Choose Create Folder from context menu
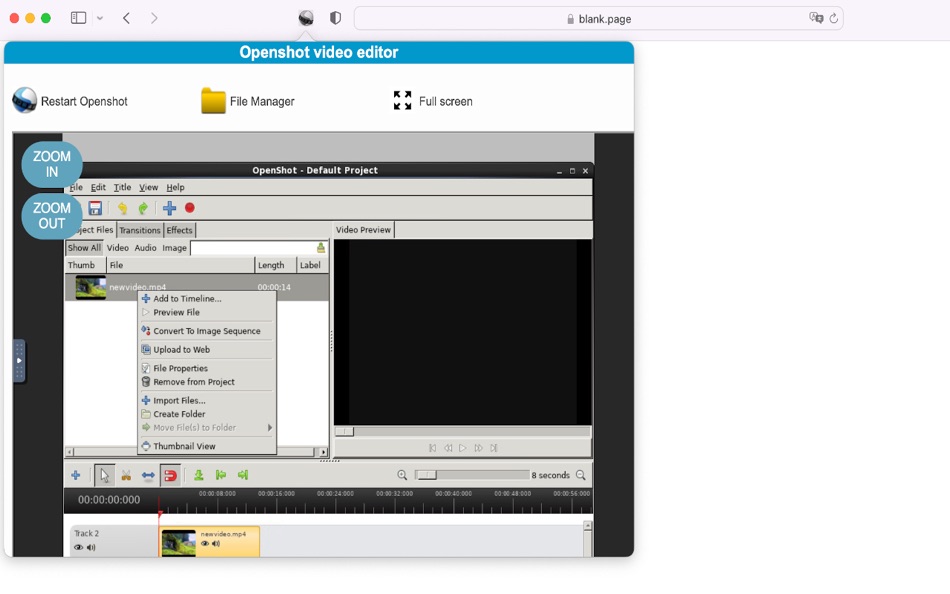The image size is (950, 594). coord(207,415)
